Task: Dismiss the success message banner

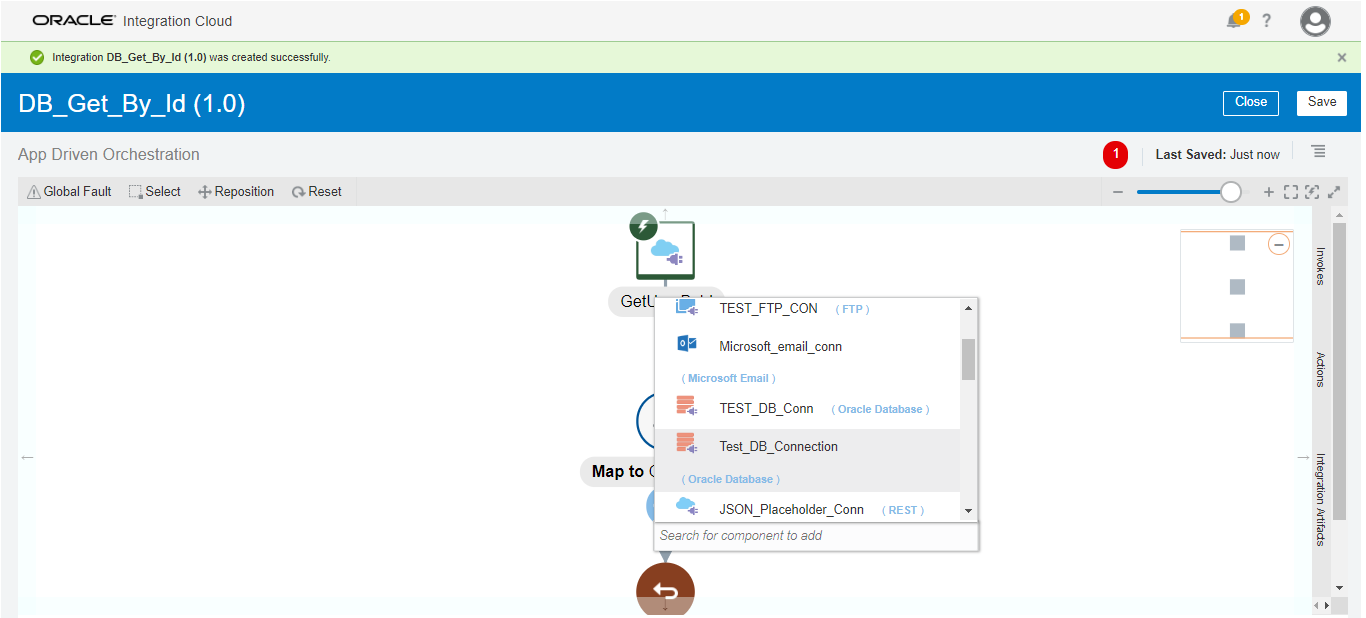Action: click(x=1342, y=58)
